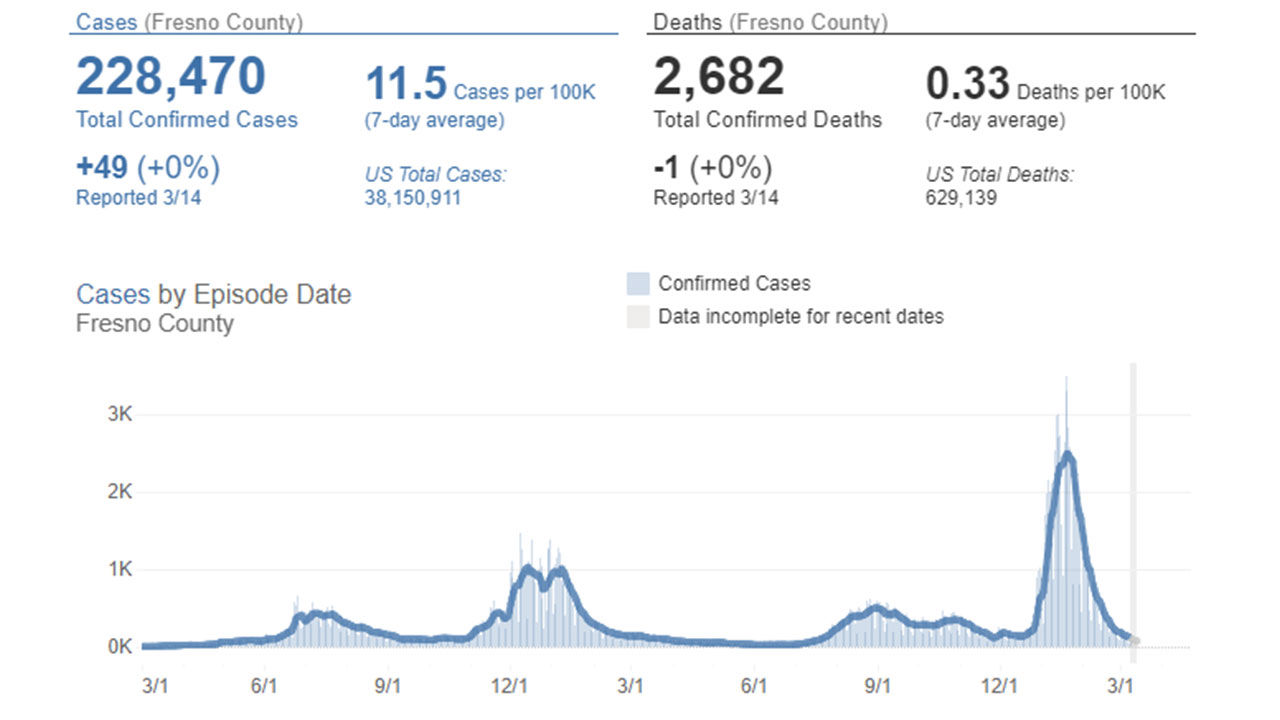1280x720 pixels.
Task: Click the 0.33 deaths per 100K value
Action: coord(967,85)
